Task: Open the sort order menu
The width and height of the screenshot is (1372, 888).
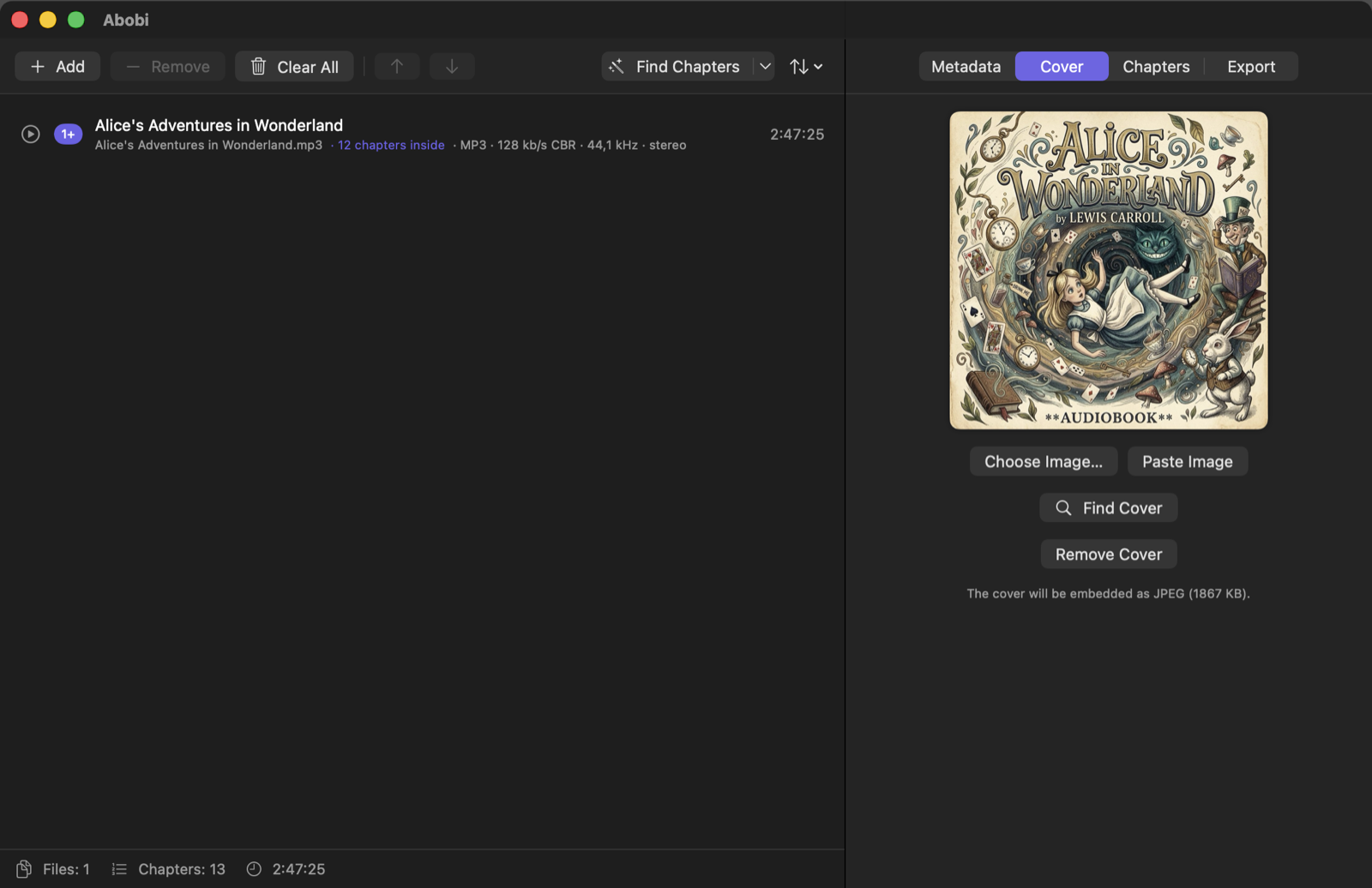Action: (x=806, y=67)
